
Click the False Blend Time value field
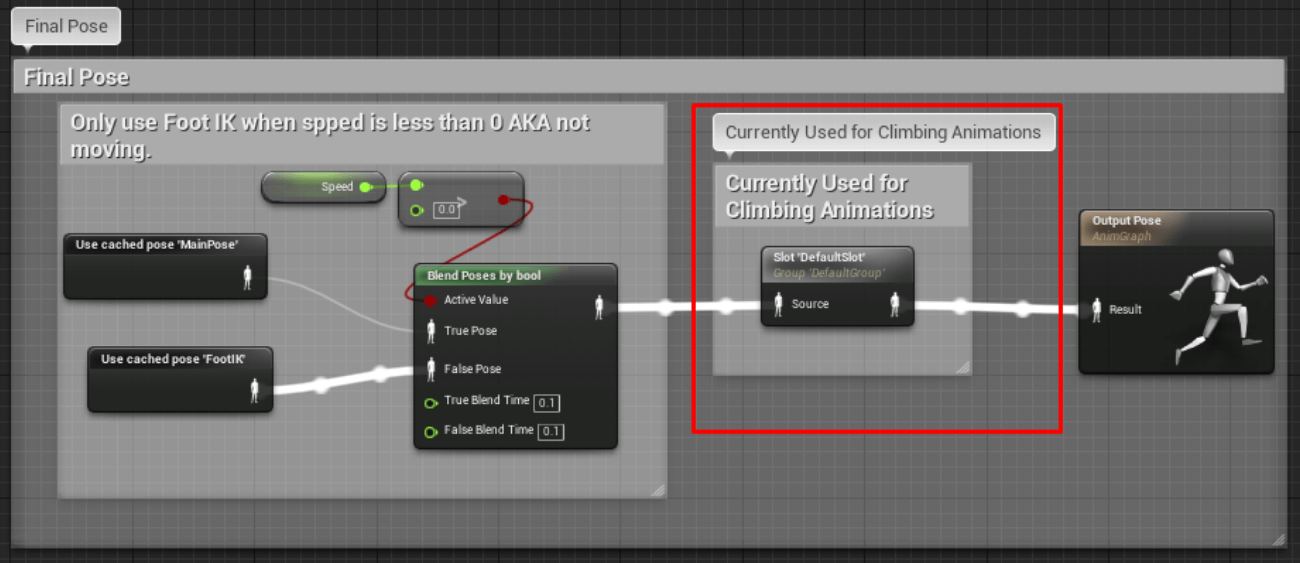point(551,432)
